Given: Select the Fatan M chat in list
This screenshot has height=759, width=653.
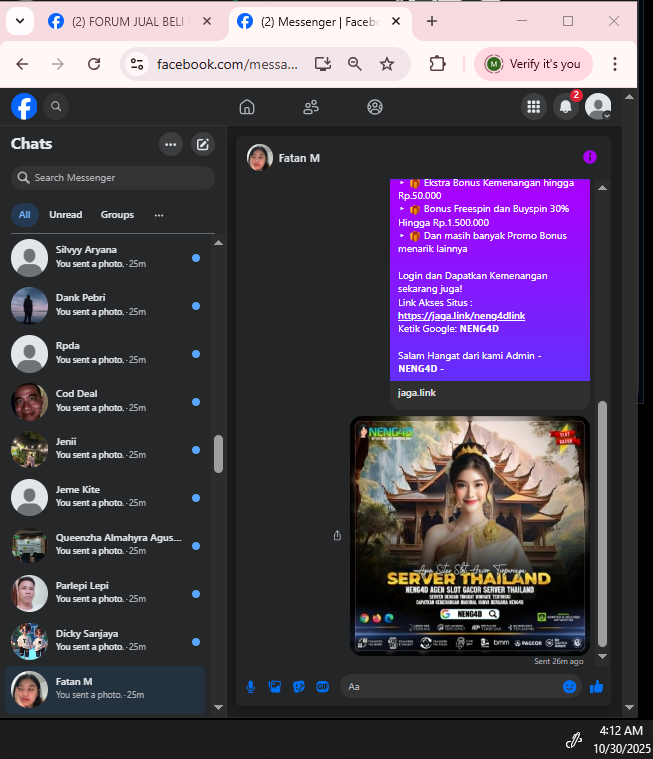Looking at the screenshot, I should coord(106,689).
